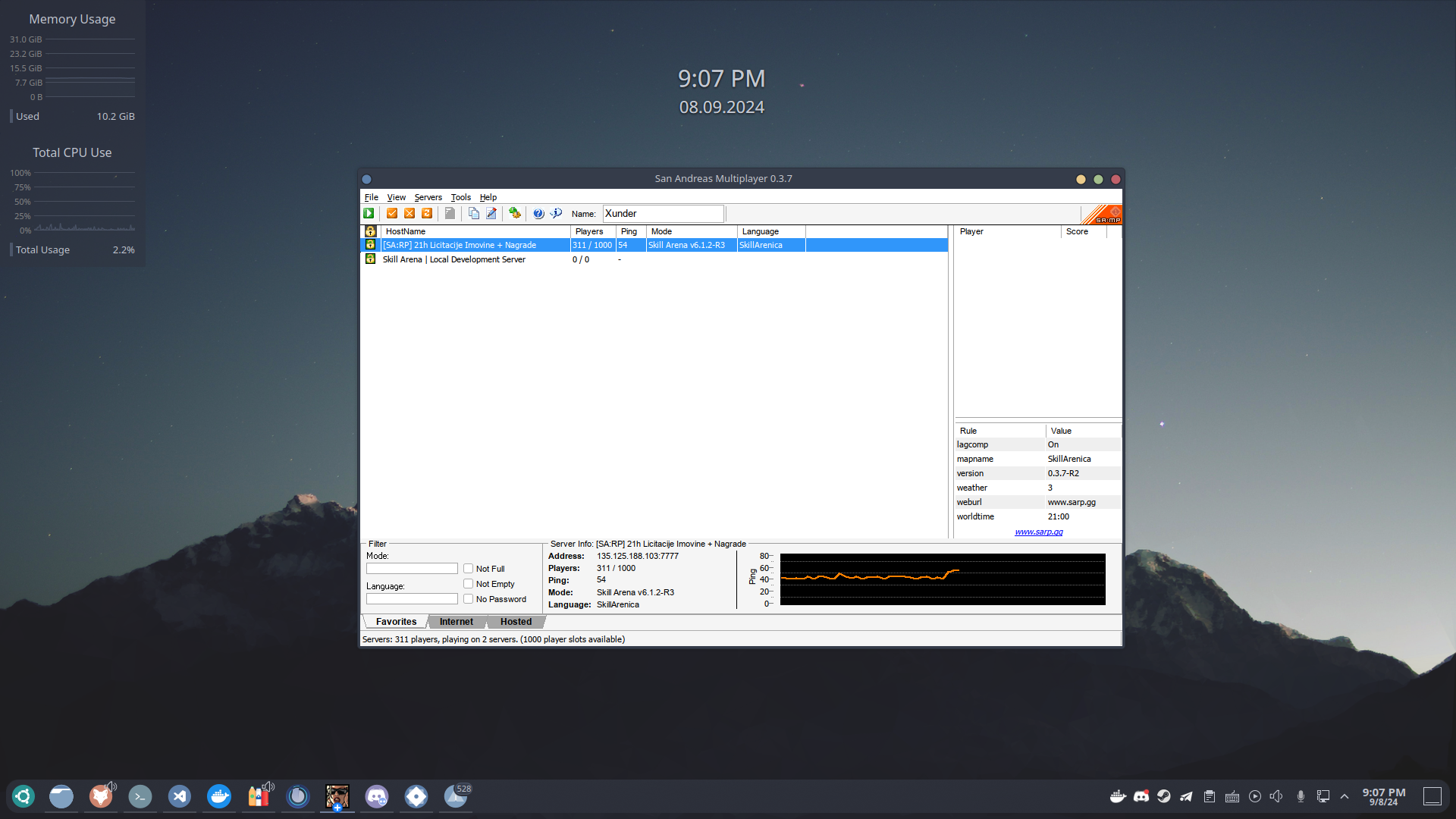This screenshot has width=1456, height=819.
Task: Open the View menu
Action: 397,197
